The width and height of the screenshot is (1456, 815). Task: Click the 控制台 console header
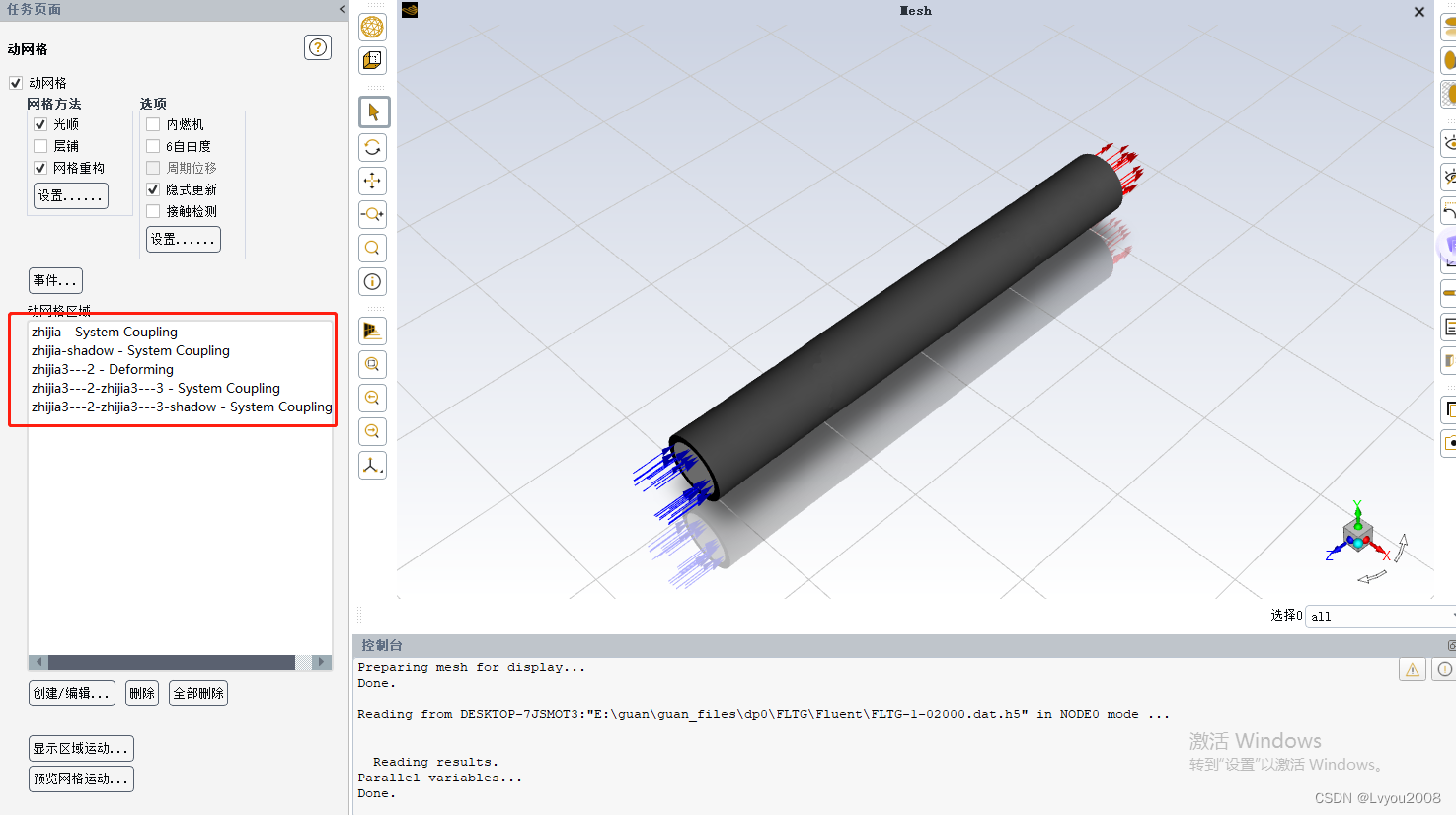382,645
